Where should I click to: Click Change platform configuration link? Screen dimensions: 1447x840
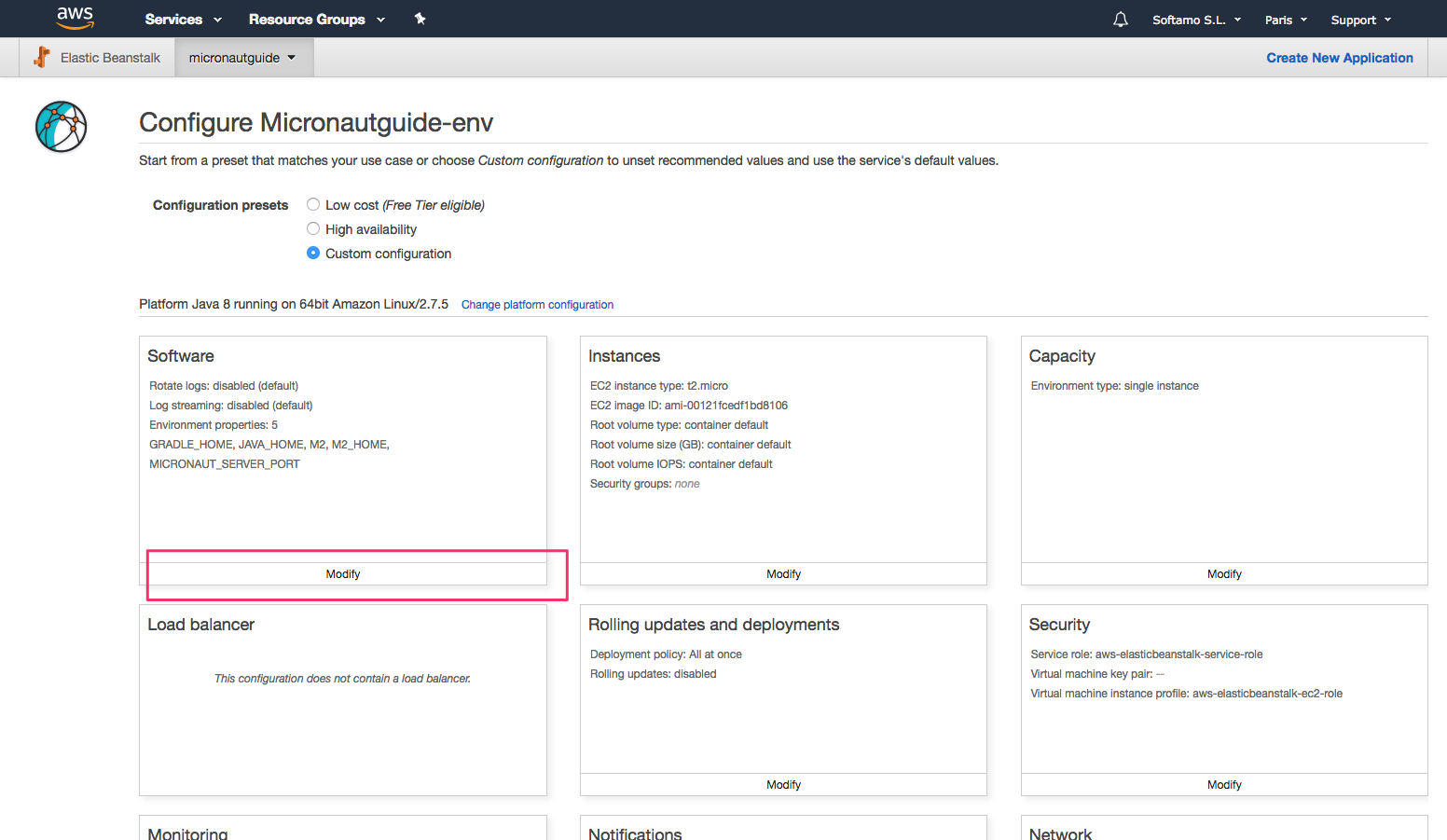pyautogui.click(x=537, y=305)
